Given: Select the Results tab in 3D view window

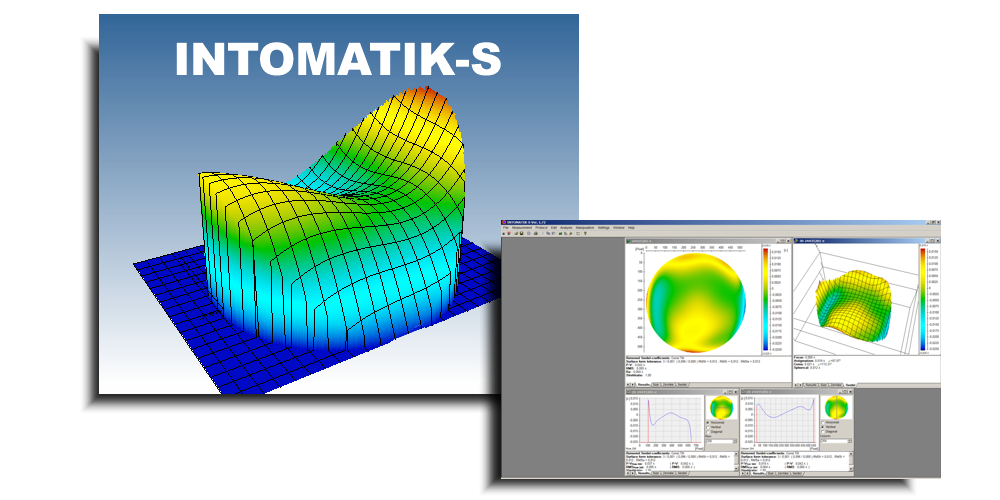Looking at the screenshot, I should [x=811, y=385].
